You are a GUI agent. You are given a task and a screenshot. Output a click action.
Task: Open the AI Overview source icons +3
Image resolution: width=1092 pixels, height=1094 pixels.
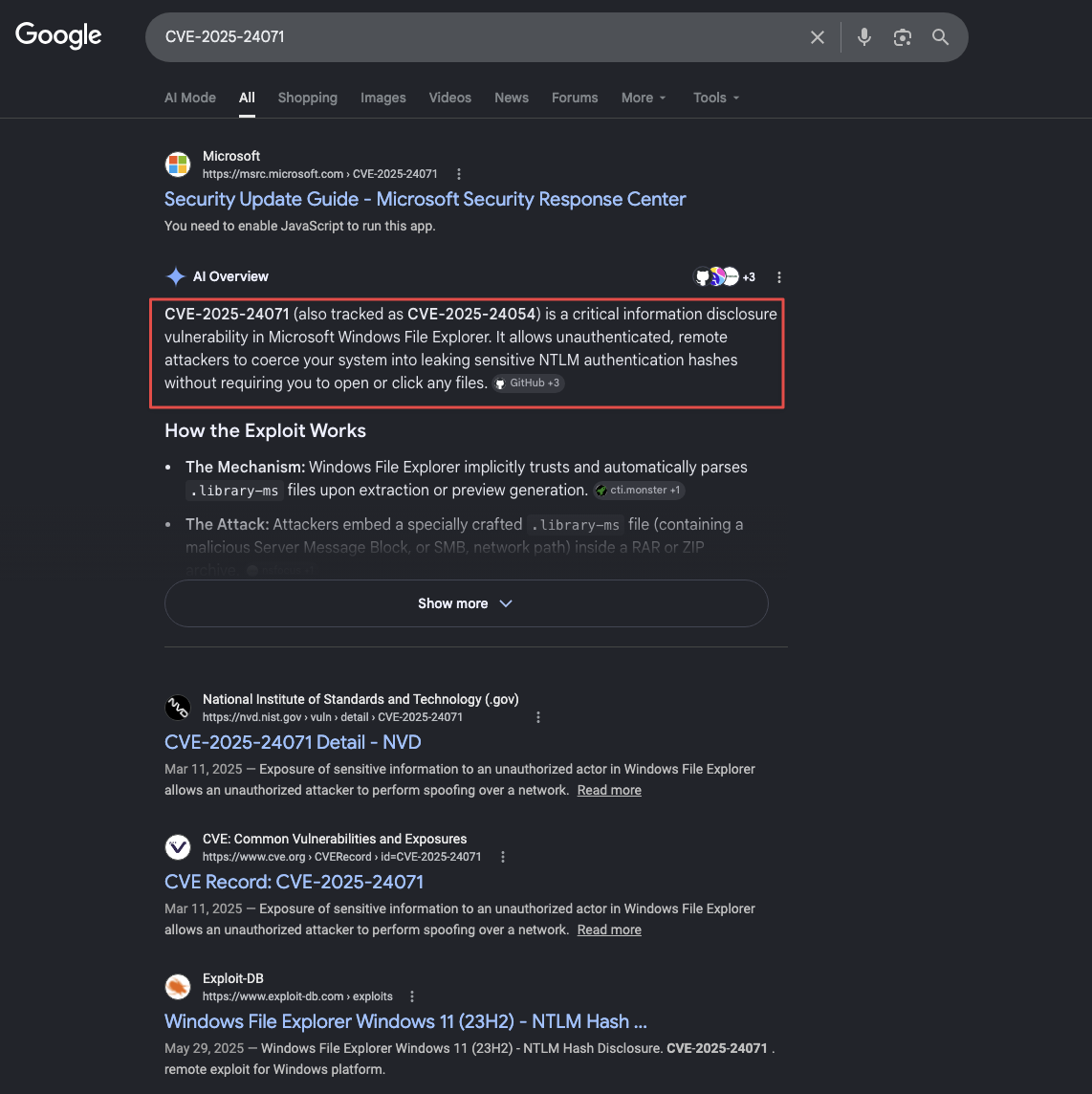click(724, 277)
